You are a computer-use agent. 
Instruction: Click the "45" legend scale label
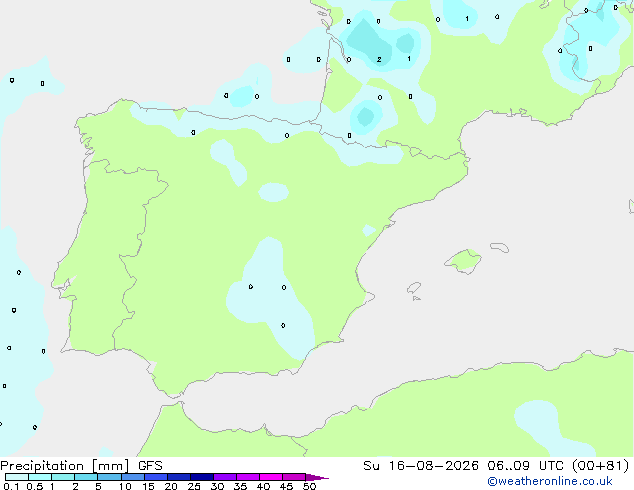(x=286, y=486)
